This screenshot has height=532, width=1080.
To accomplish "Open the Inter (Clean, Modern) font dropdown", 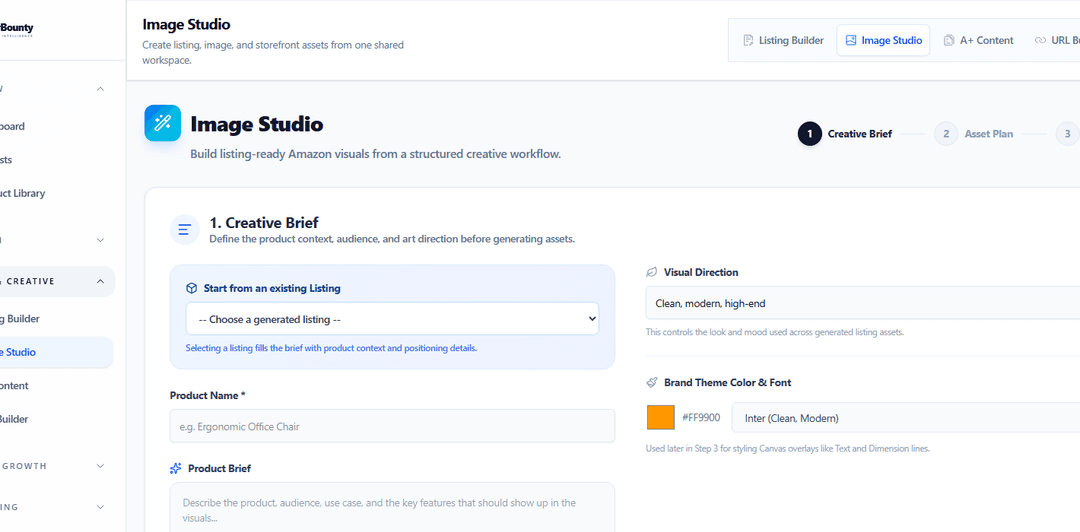I will [905, 418].
